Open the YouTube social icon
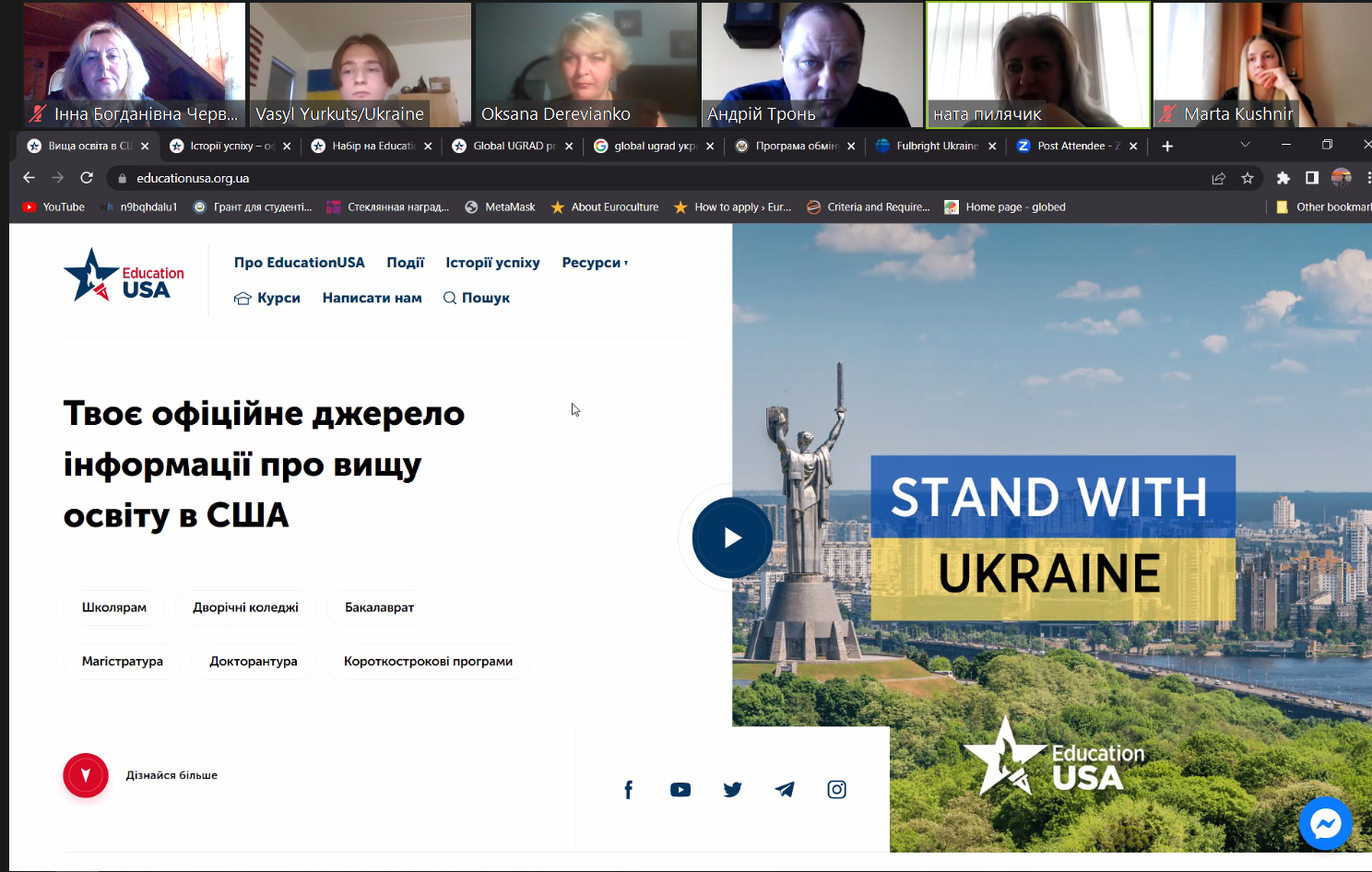 (x=680, y=790)
